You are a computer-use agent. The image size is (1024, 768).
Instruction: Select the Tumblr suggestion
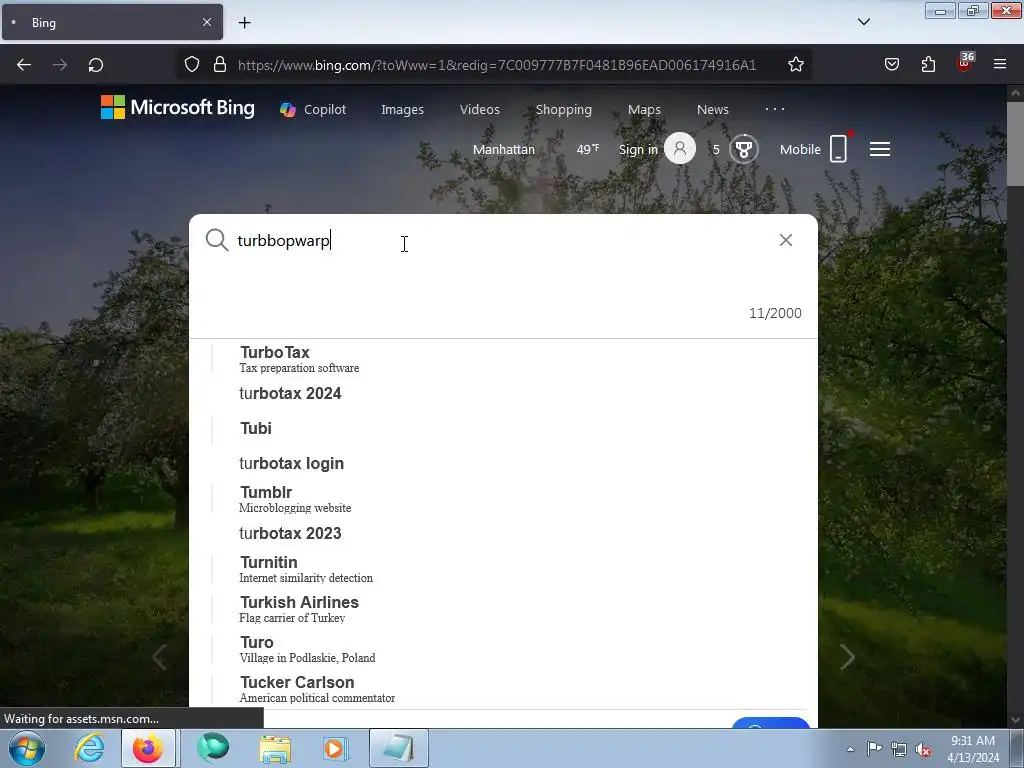(x=503, y=499)
